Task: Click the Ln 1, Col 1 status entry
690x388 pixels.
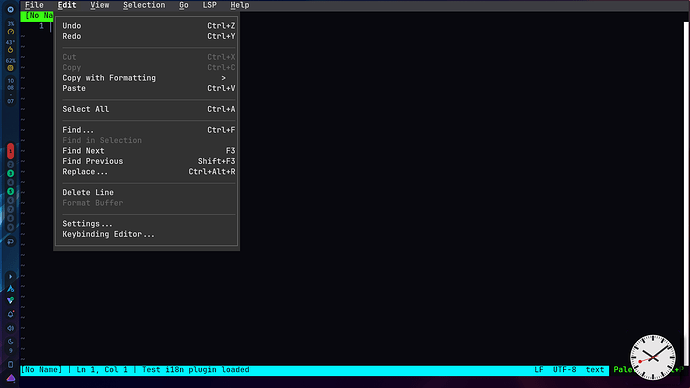Action: click(102, 370)
